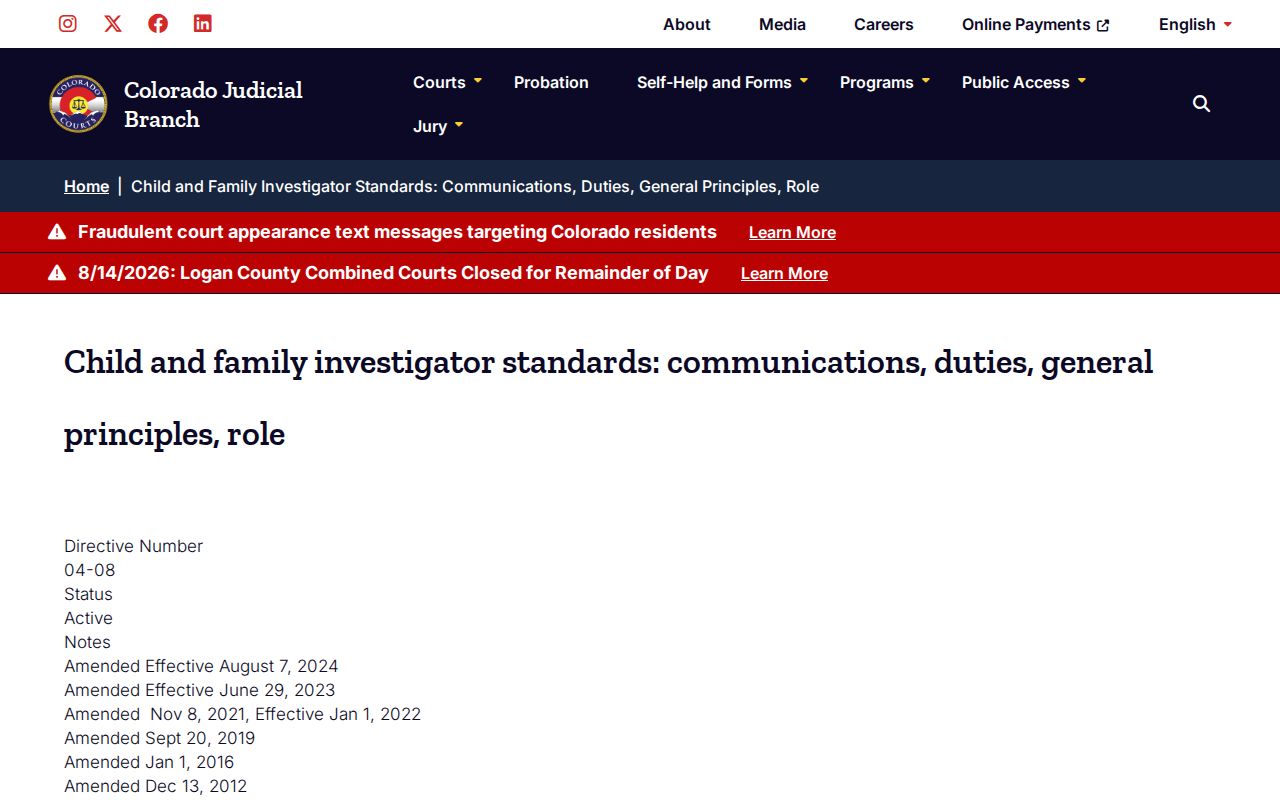
Task: Open the Careers page
Action: (x=884, y=24)
